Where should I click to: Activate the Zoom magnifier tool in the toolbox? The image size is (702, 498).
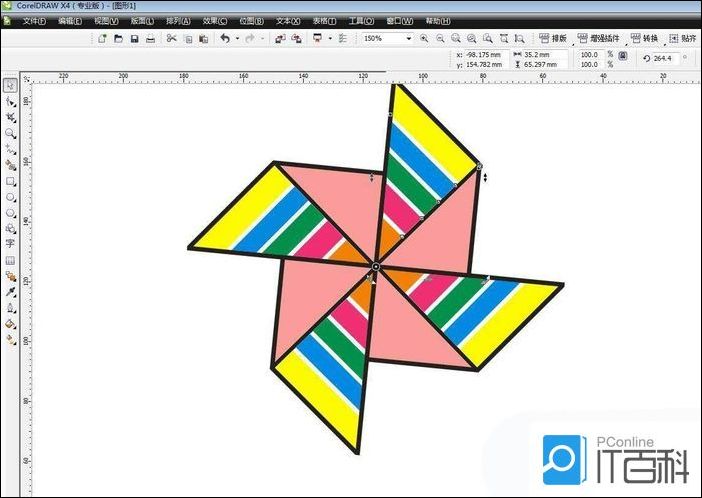click(10, 133)
